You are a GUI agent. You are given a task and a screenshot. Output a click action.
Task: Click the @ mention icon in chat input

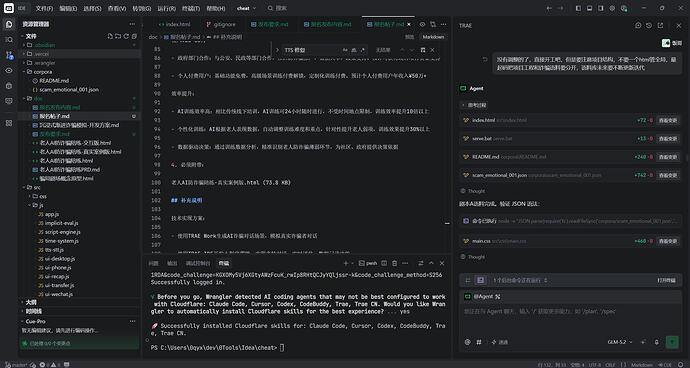click(x=468, y=342)
